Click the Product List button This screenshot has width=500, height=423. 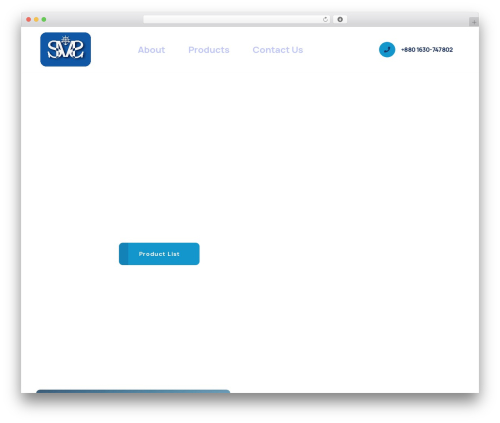(x=159, y=254)
